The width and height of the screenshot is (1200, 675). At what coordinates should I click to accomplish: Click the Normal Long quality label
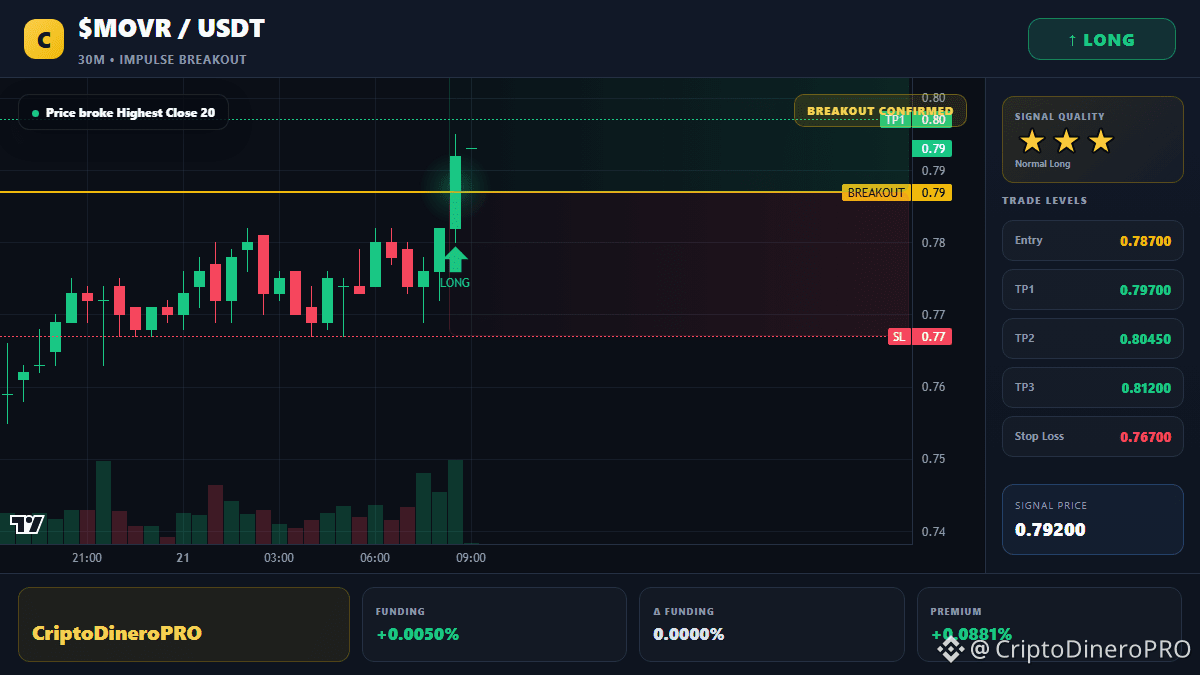[1042, 164]
